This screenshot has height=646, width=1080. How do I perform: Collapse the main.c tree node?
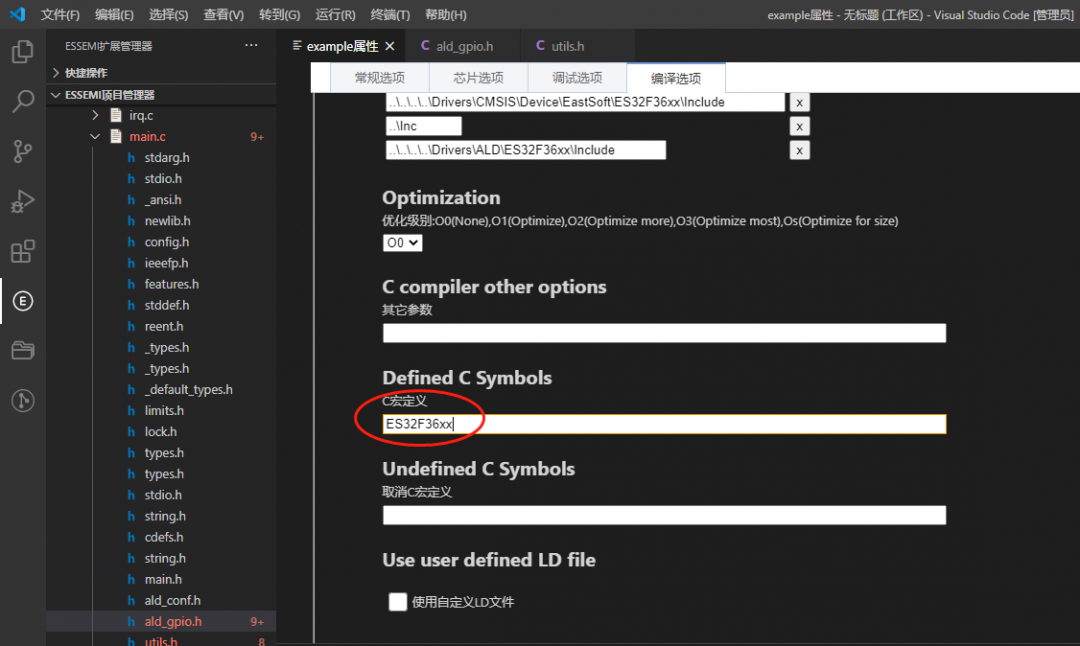coord(96,137)
